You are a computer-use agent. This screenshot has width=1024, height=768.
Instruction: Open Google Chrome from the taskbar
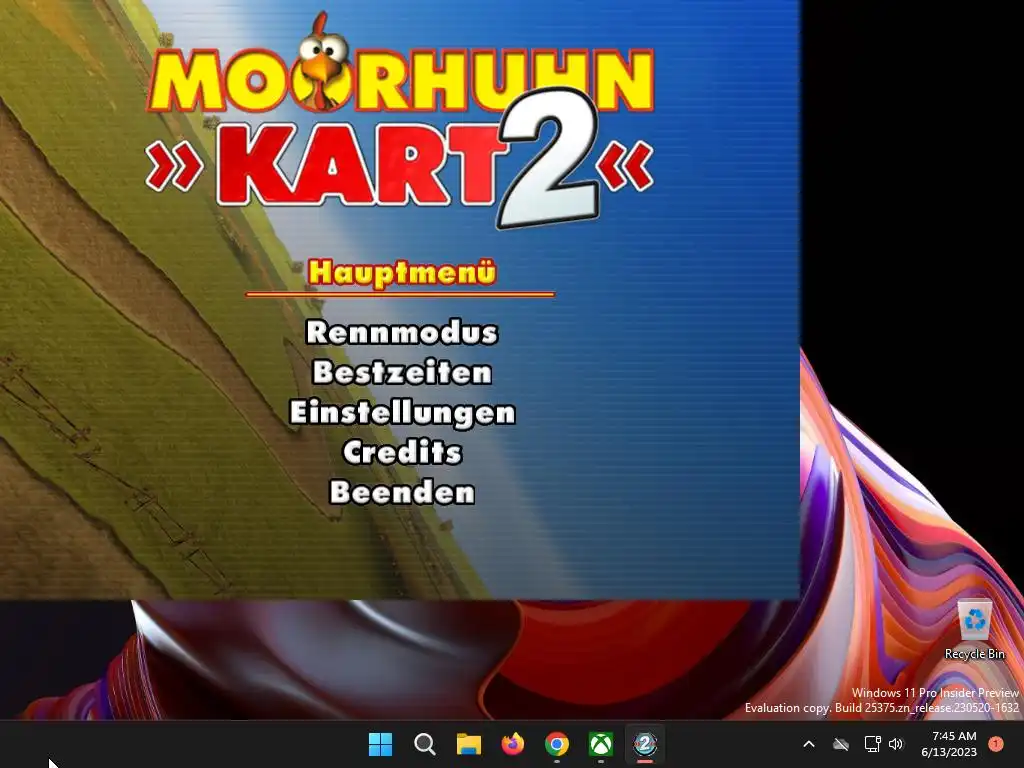click(x=556, y=744)
